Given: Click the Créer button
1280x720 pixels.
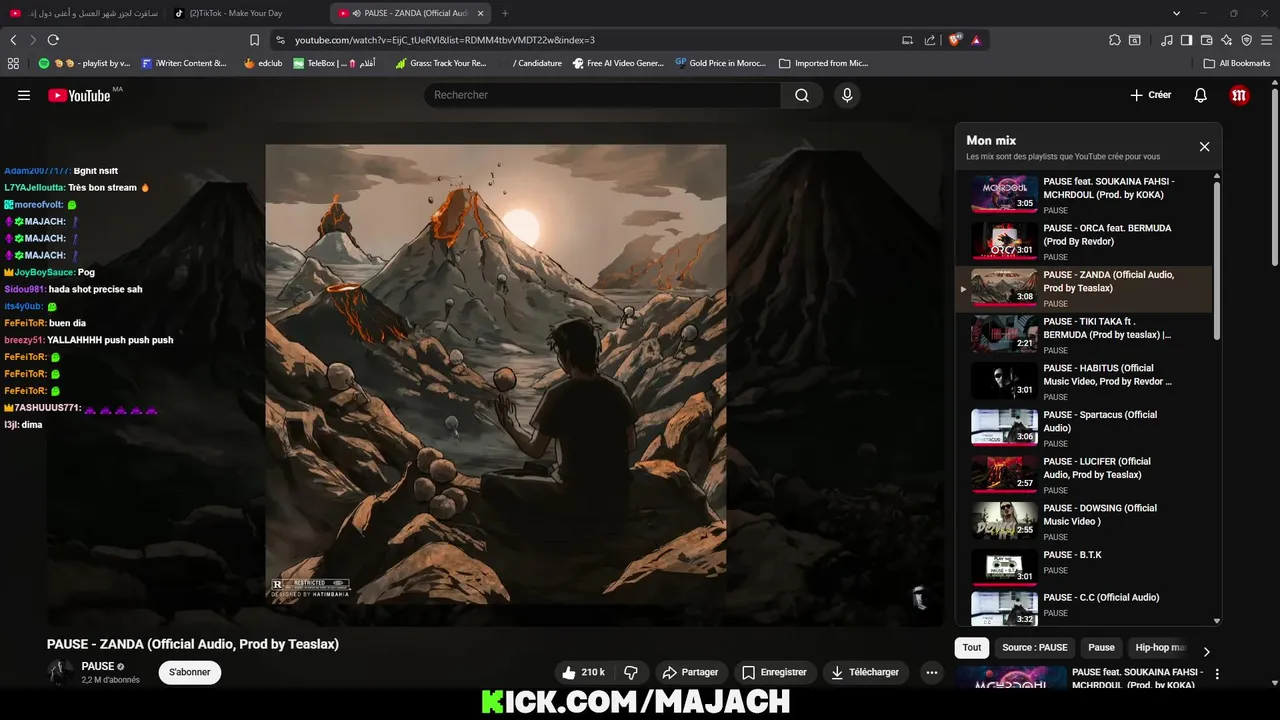Looking at the screenshot, I should point(1150,95).
